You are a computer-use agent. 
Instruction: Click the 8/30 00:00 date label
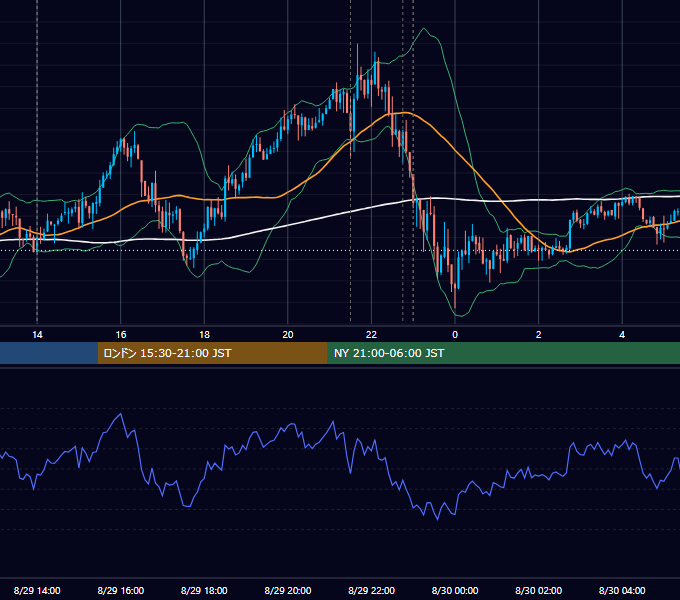(x=455, y=590)
